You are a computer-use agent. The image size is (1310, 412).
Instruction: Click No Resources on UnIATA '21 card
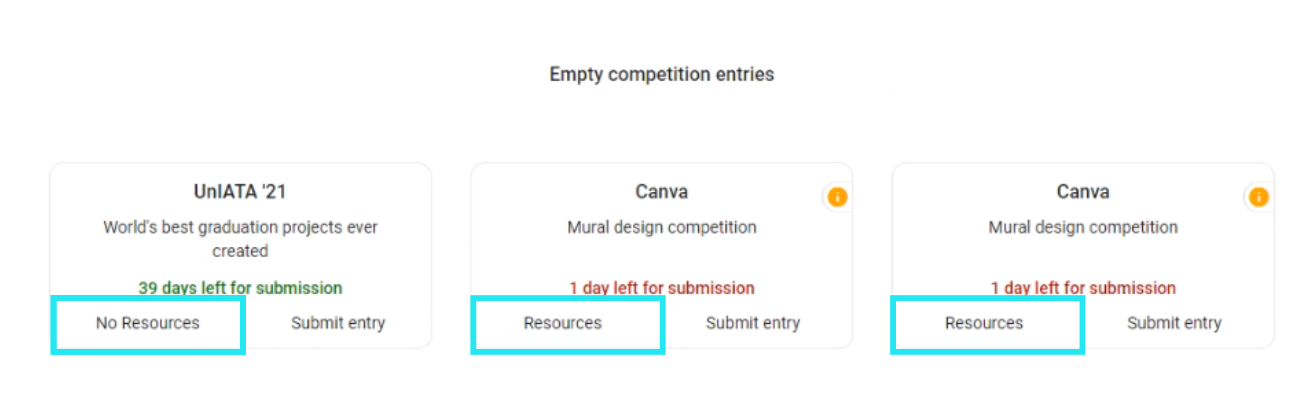pyautogui.click(x=147, y=323)
